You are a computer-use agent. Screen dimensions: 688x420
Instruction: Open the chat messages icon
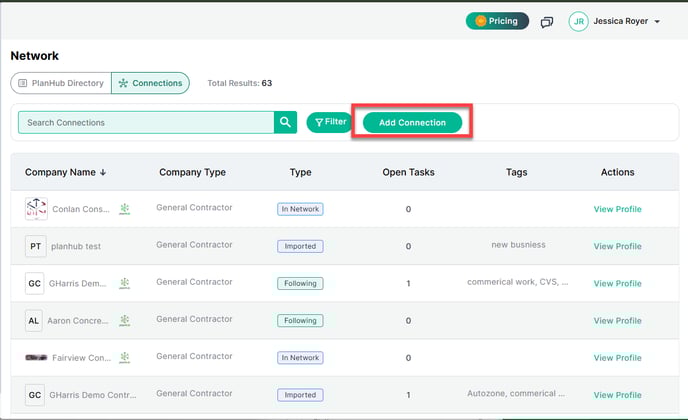tap(547, 21)
